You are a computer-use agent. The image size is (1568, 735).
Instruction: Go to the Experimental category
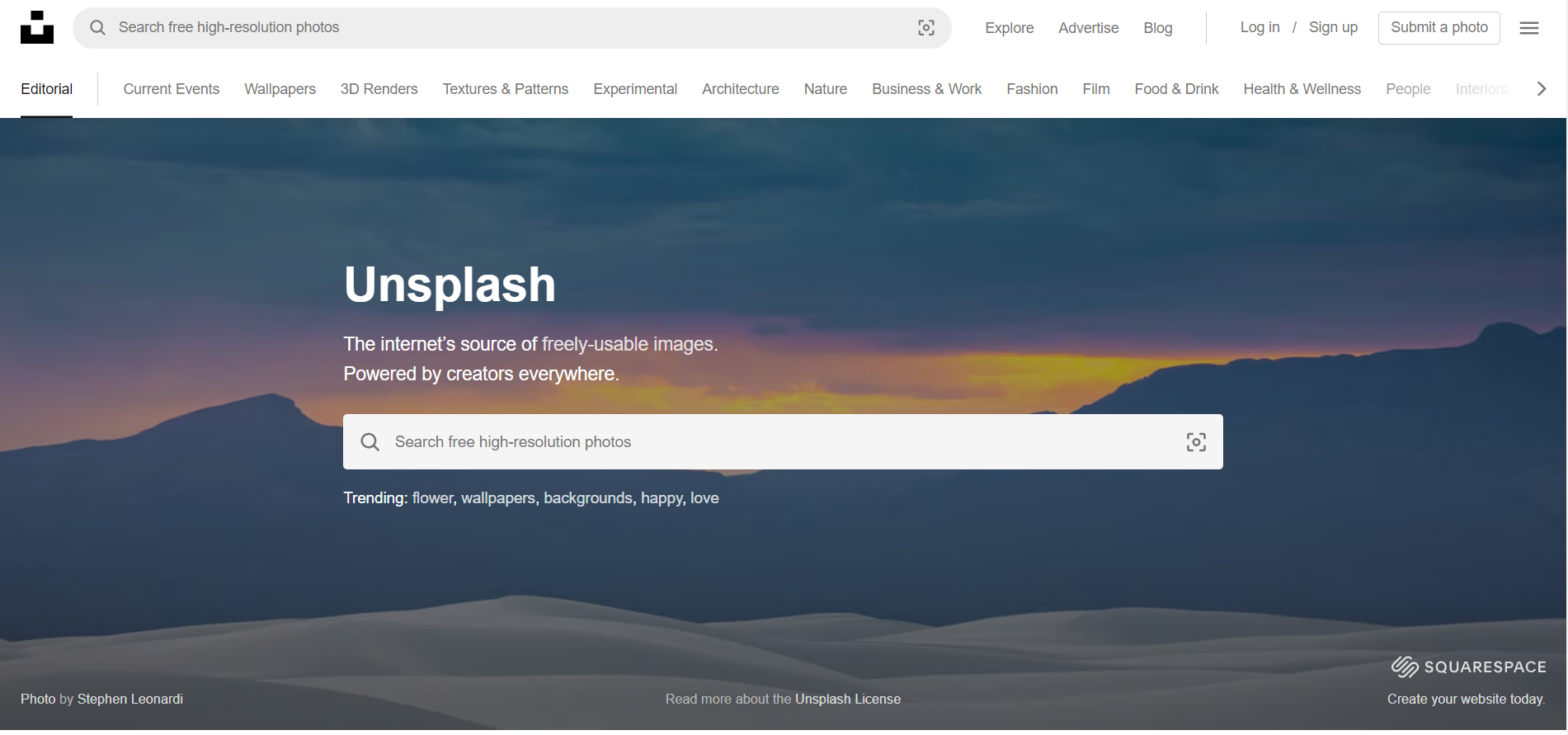635,89
